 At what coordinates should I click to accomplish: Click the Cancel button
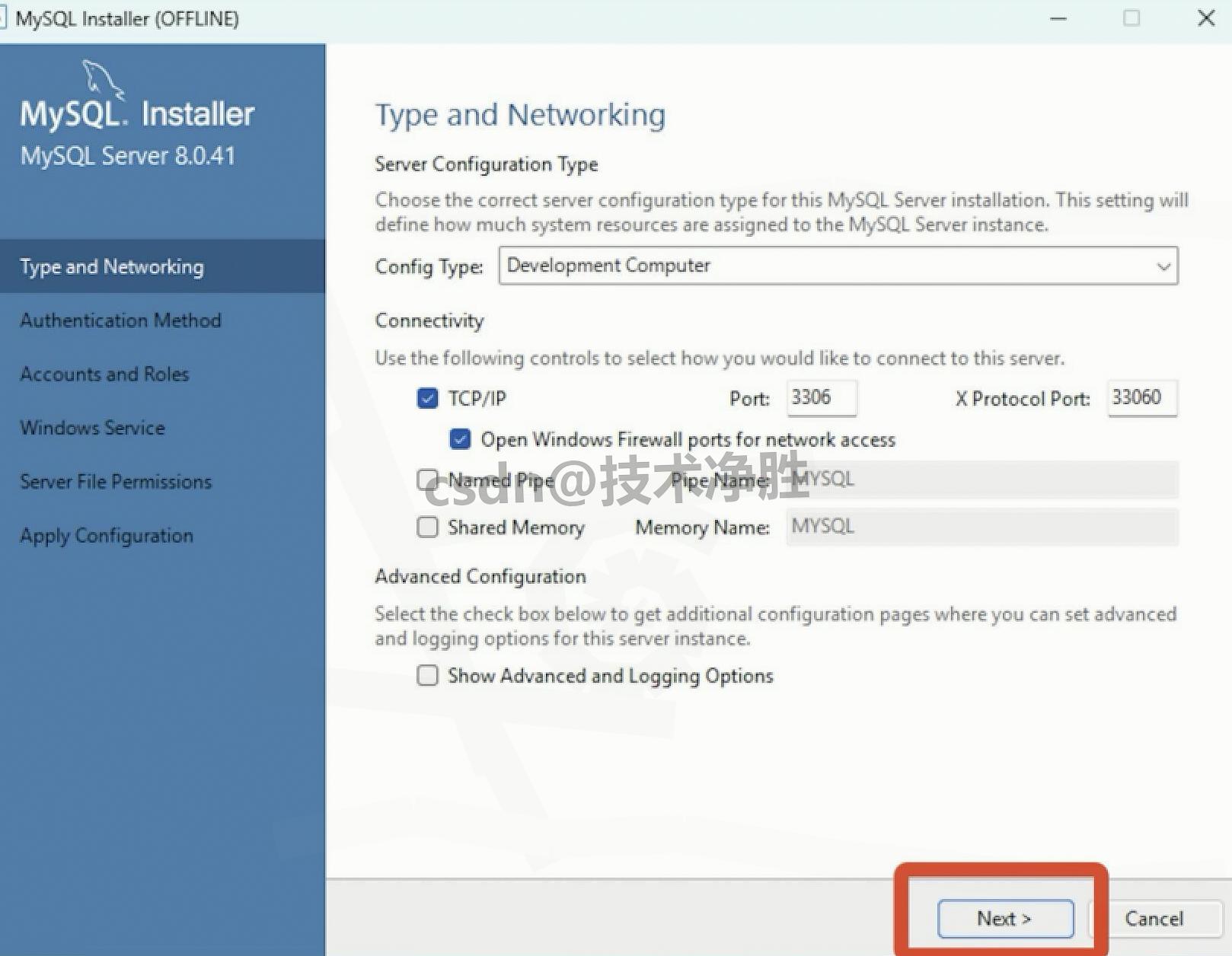1155,919
